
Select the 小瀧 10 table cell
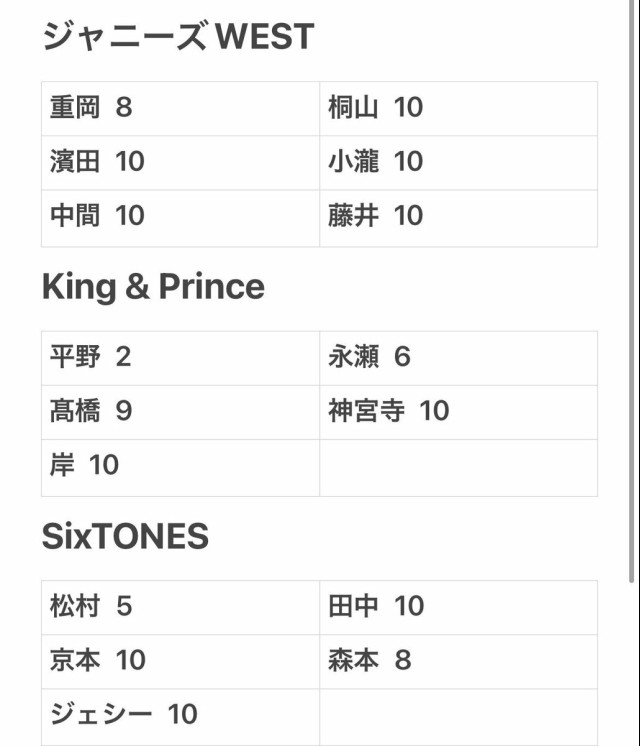(458, 163)
